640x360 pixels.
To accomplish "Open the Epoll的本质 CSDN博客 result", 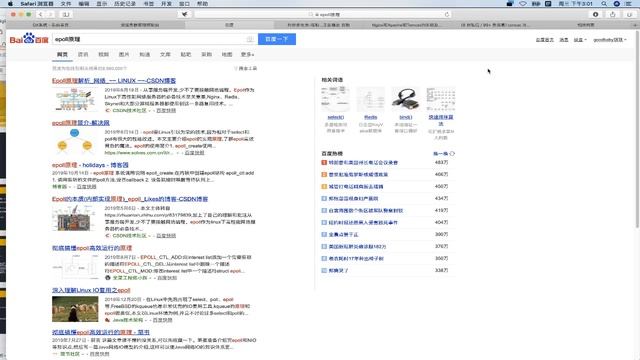I will click(130, 199).
